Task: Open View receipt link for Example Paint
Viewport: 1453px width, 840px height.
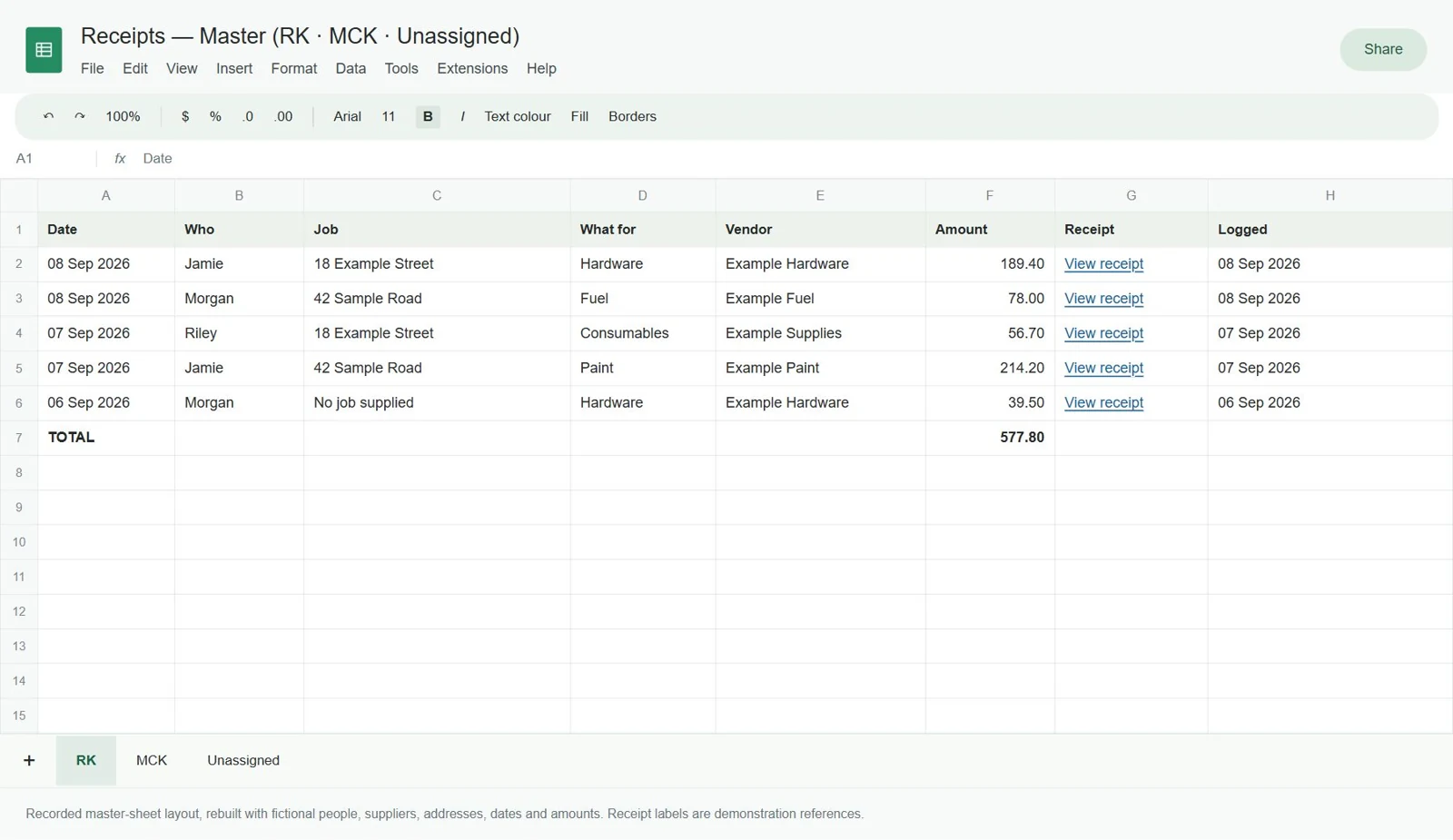Action: [x=1103, y=368]
